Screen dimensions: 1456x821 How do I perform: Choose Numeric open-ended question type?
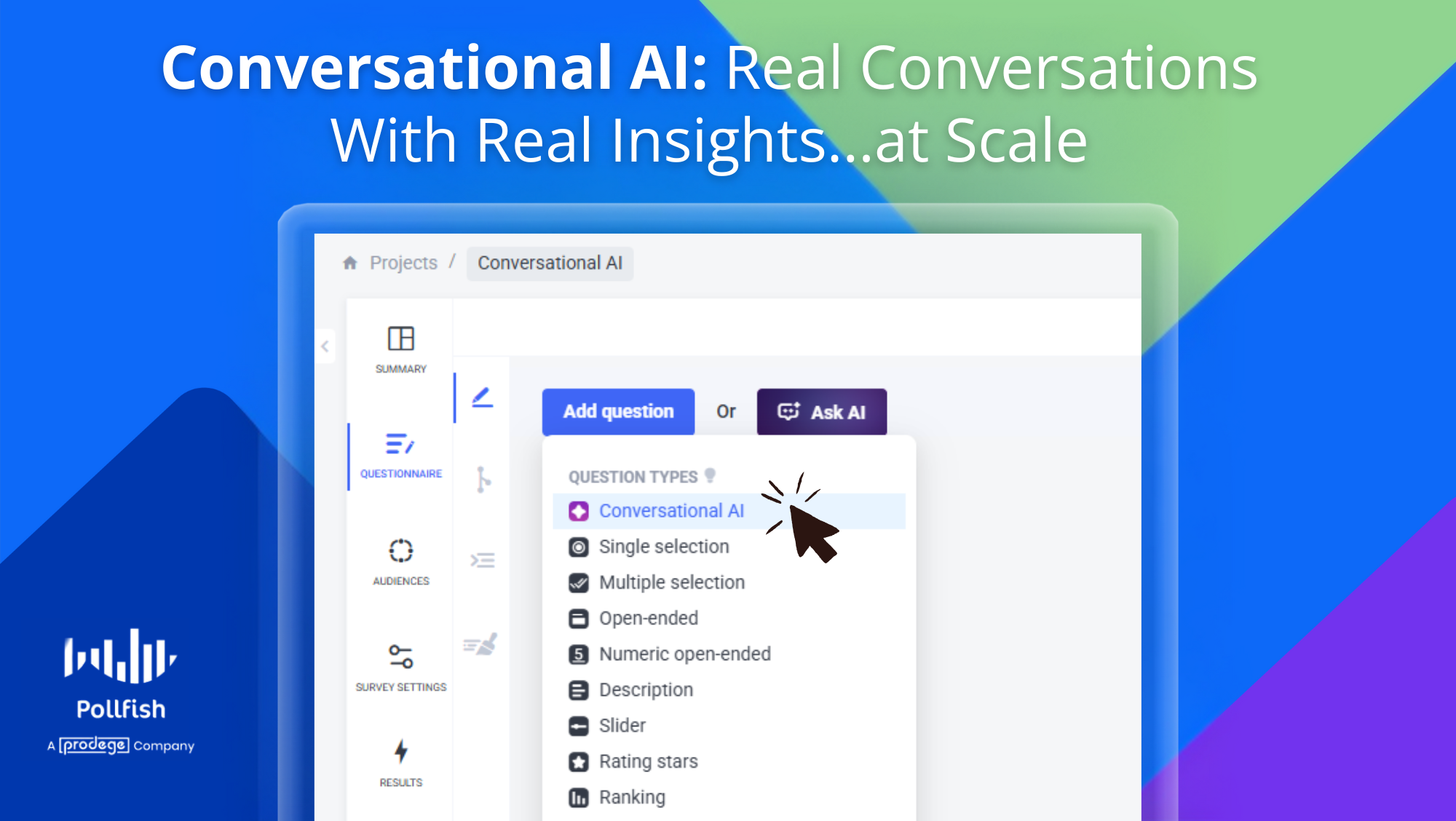[729, 654]
